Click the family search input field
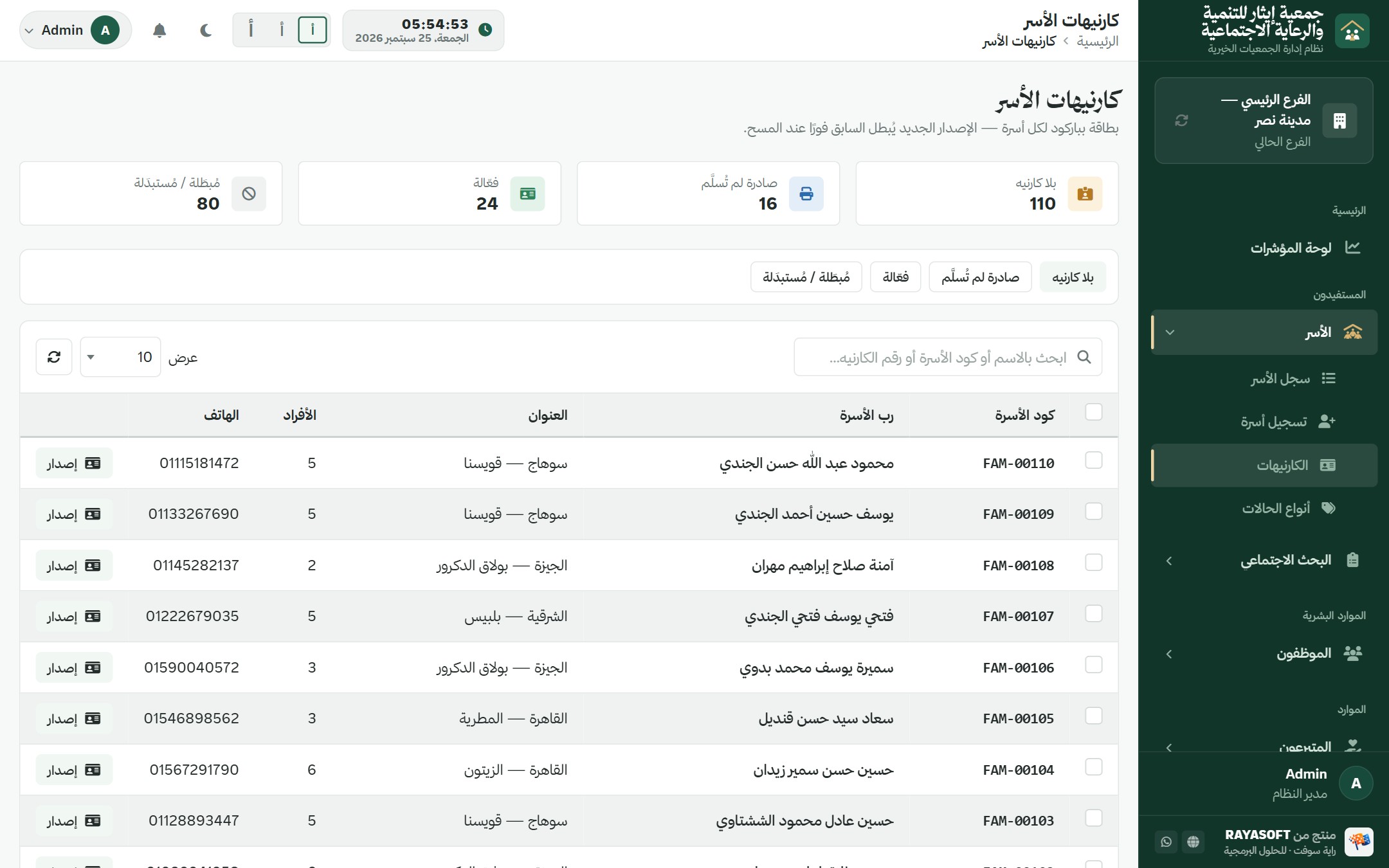 click(x=948, y=357)
